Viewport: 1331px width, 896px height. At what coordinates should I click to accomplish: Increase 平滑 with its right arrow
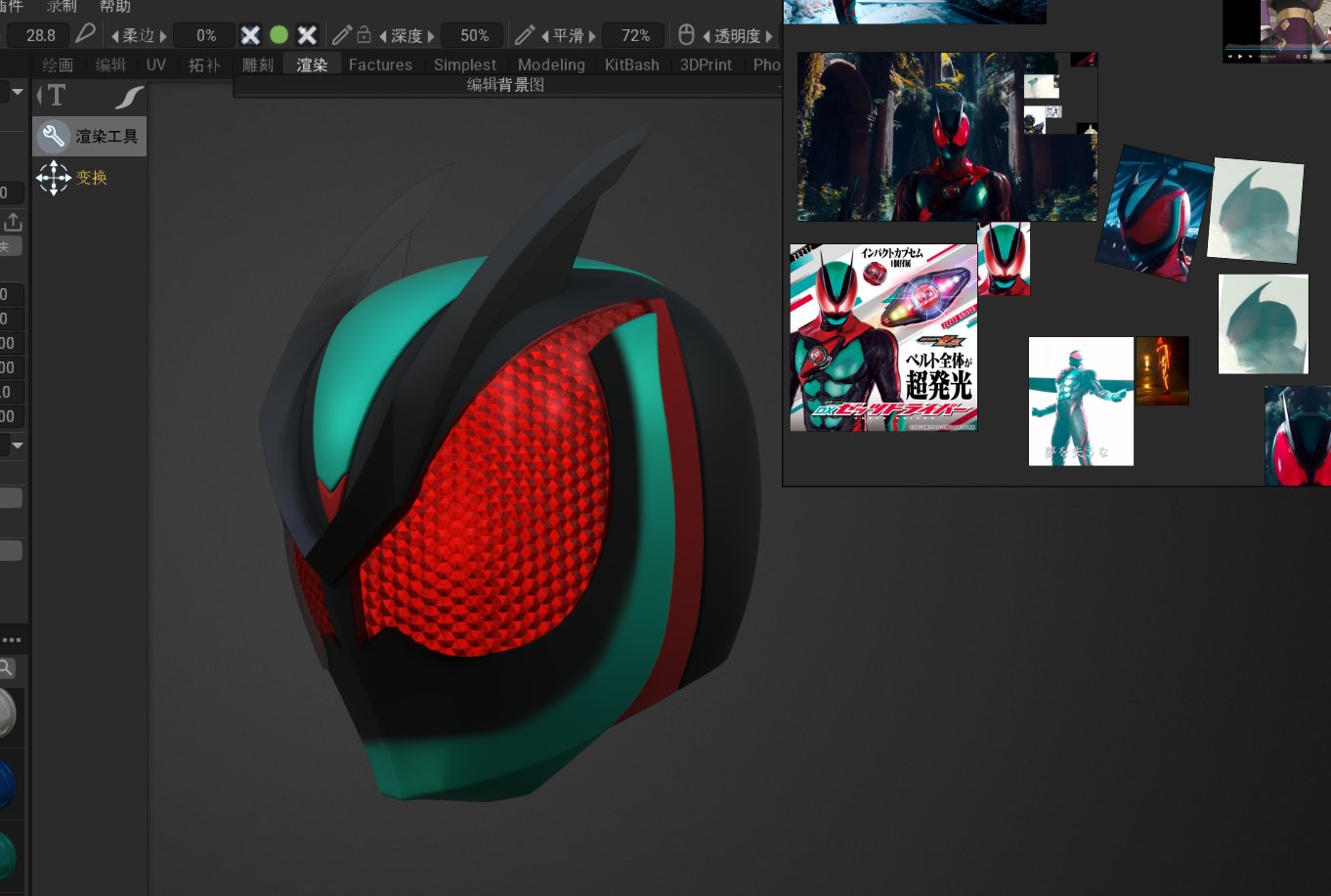coord(592,36)
